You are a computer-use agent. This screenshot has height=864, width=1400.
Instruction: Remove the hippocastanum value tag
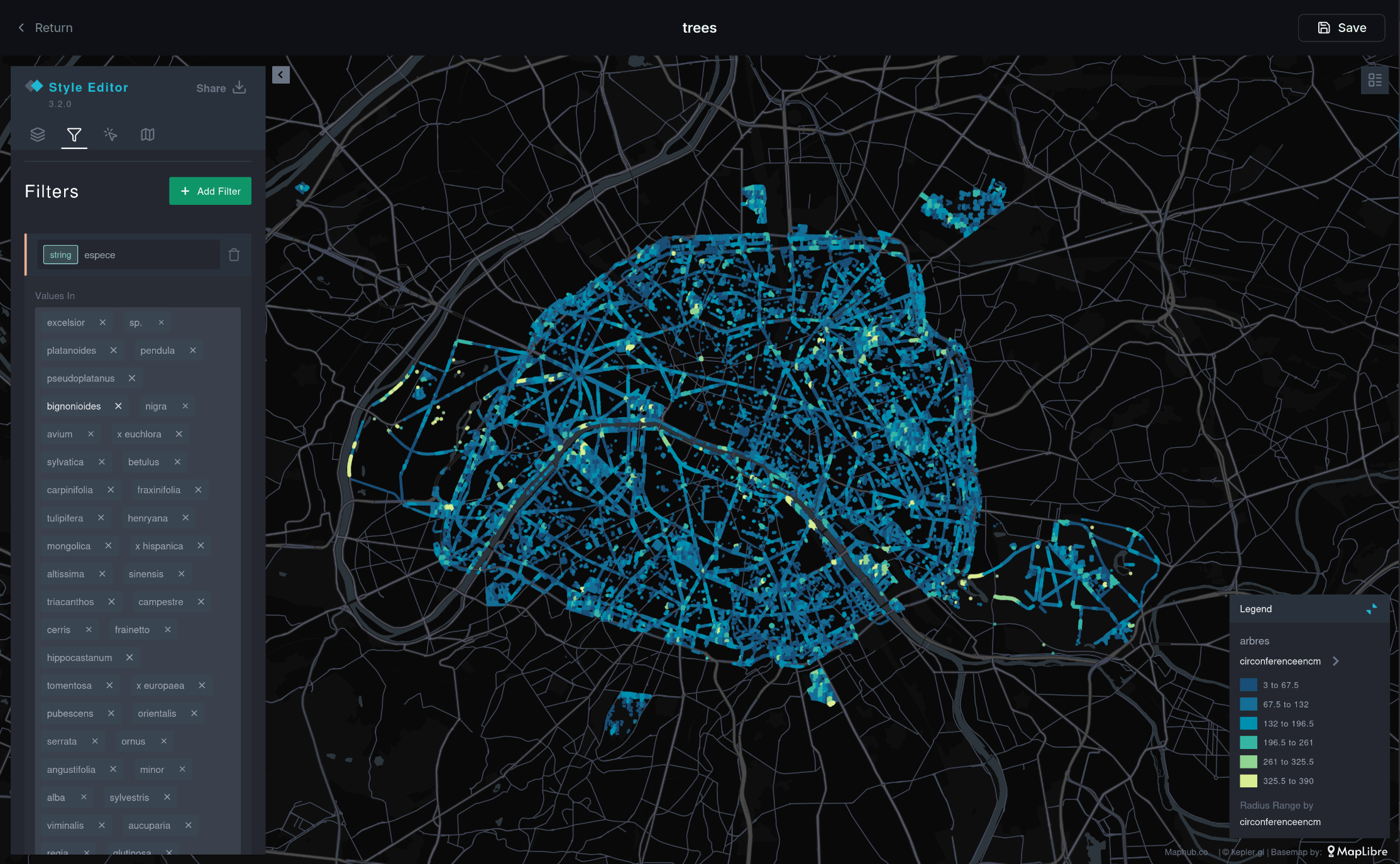click(x=130, y=657)
